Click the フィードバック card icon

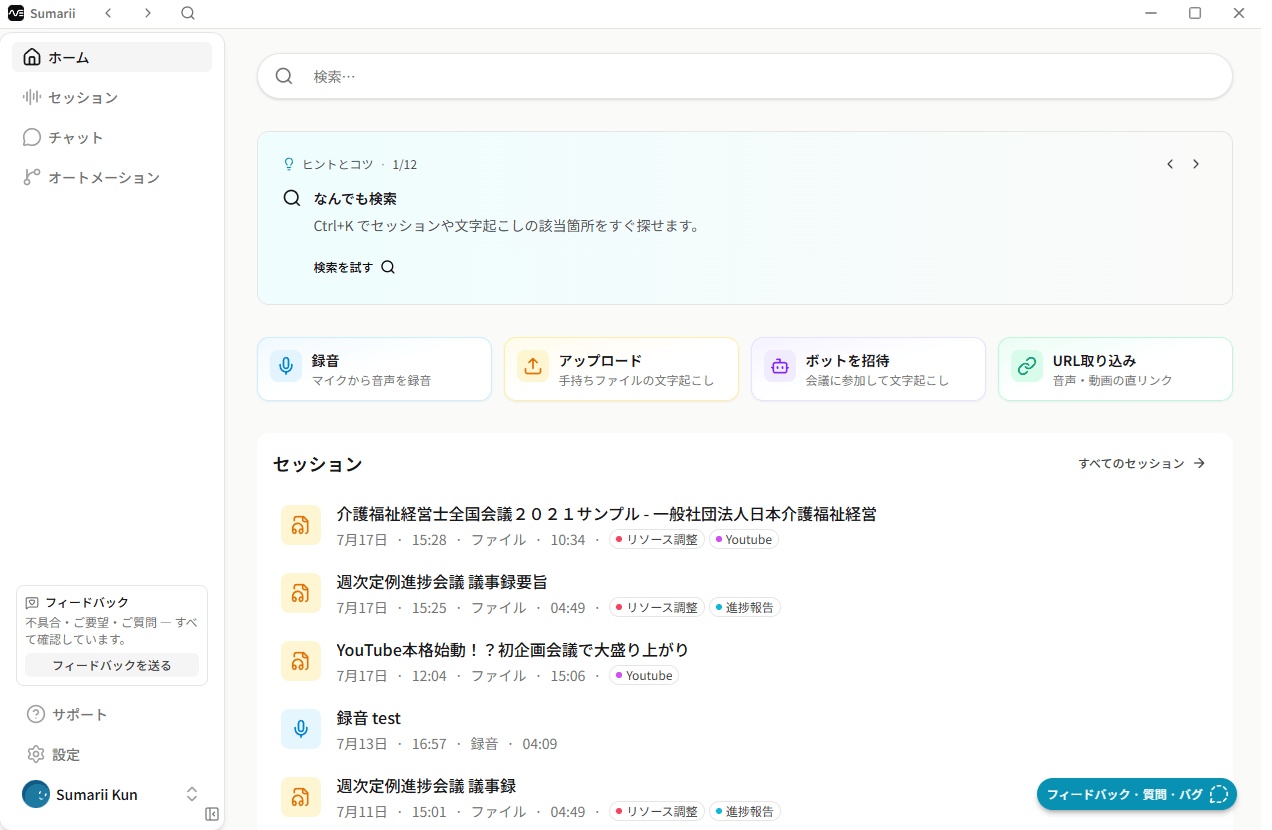coord(32,603)
